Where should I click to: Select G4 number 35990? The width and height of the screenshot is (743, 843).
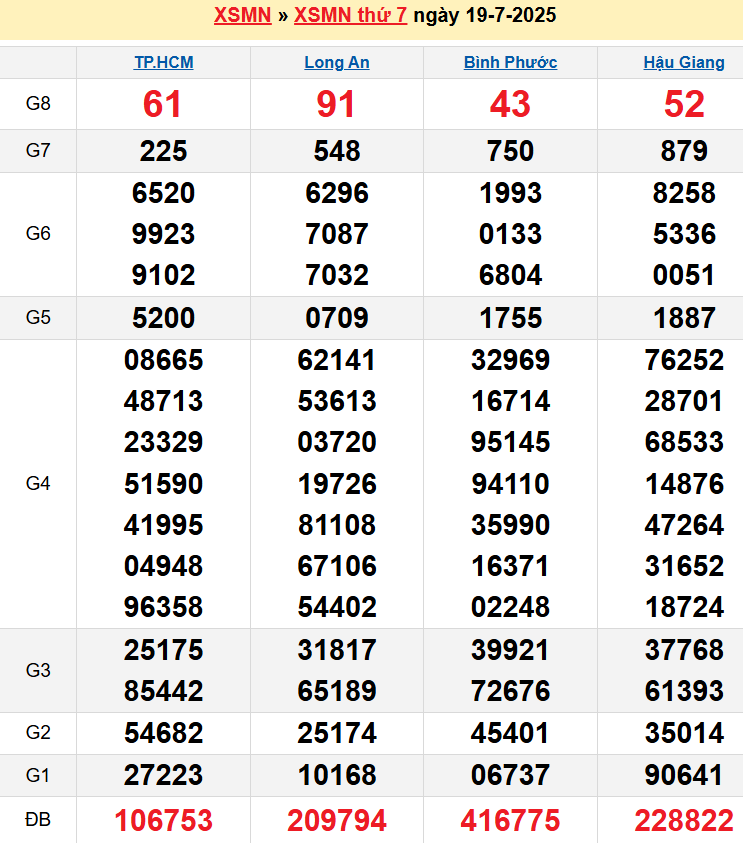click(x=510, y=525)
